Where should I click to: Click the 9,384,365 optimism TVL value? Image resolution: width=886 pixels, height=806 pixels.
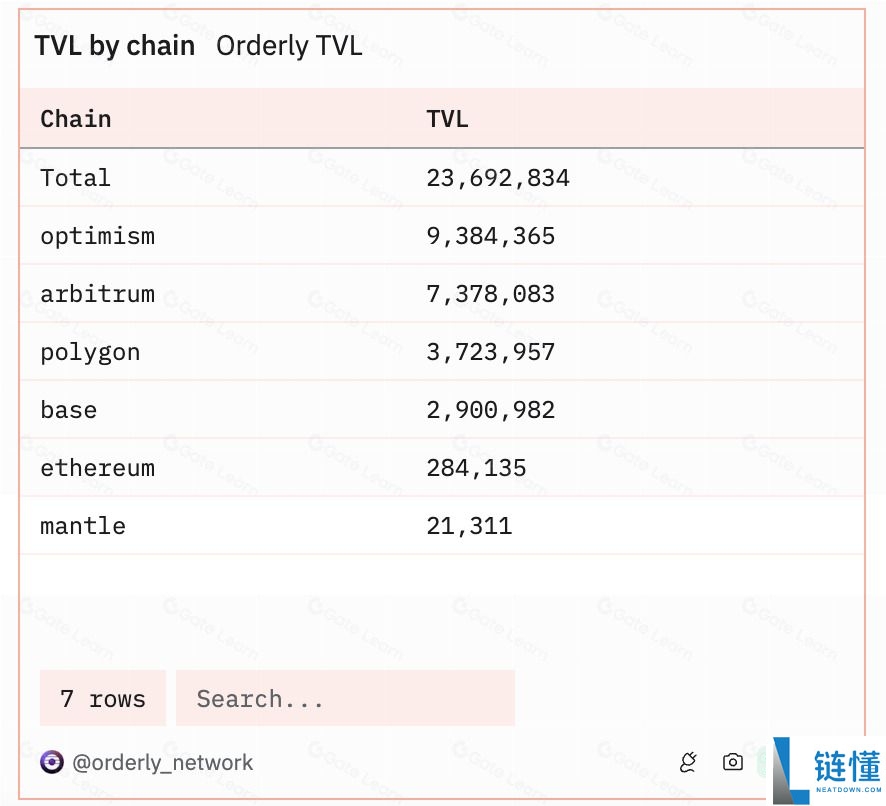pyautogui.click(x=490, y=236)
